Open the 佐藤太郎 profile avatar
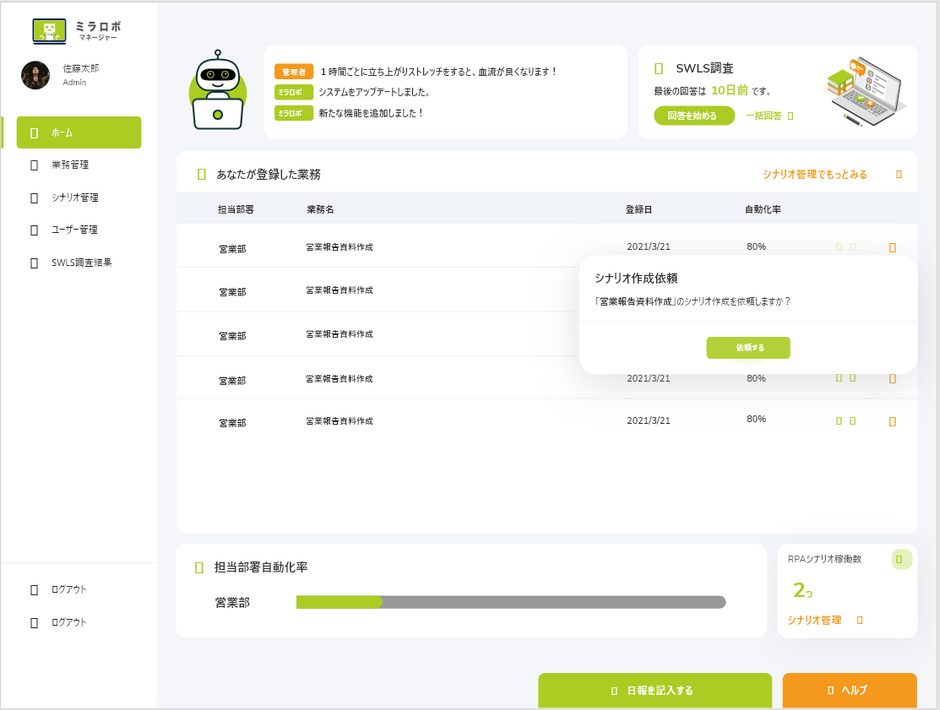This screenshot has width=940, height=710. pos(35,75)
